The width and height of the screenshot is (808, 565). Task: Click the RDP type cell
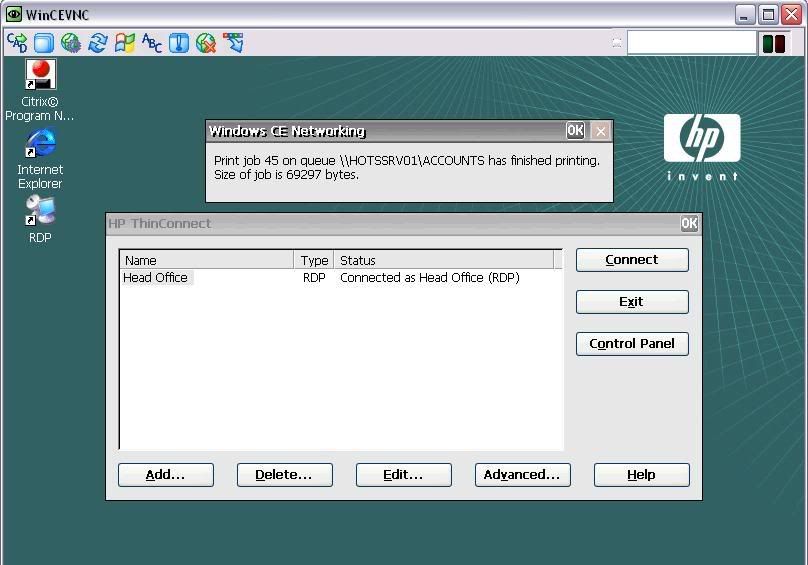(x=314, y=278)
